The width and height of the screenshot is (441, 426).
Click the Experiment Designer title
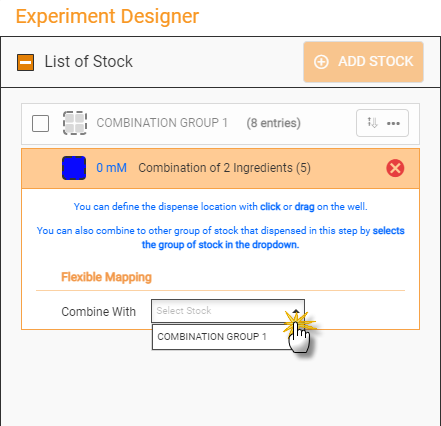coord(107,16)
